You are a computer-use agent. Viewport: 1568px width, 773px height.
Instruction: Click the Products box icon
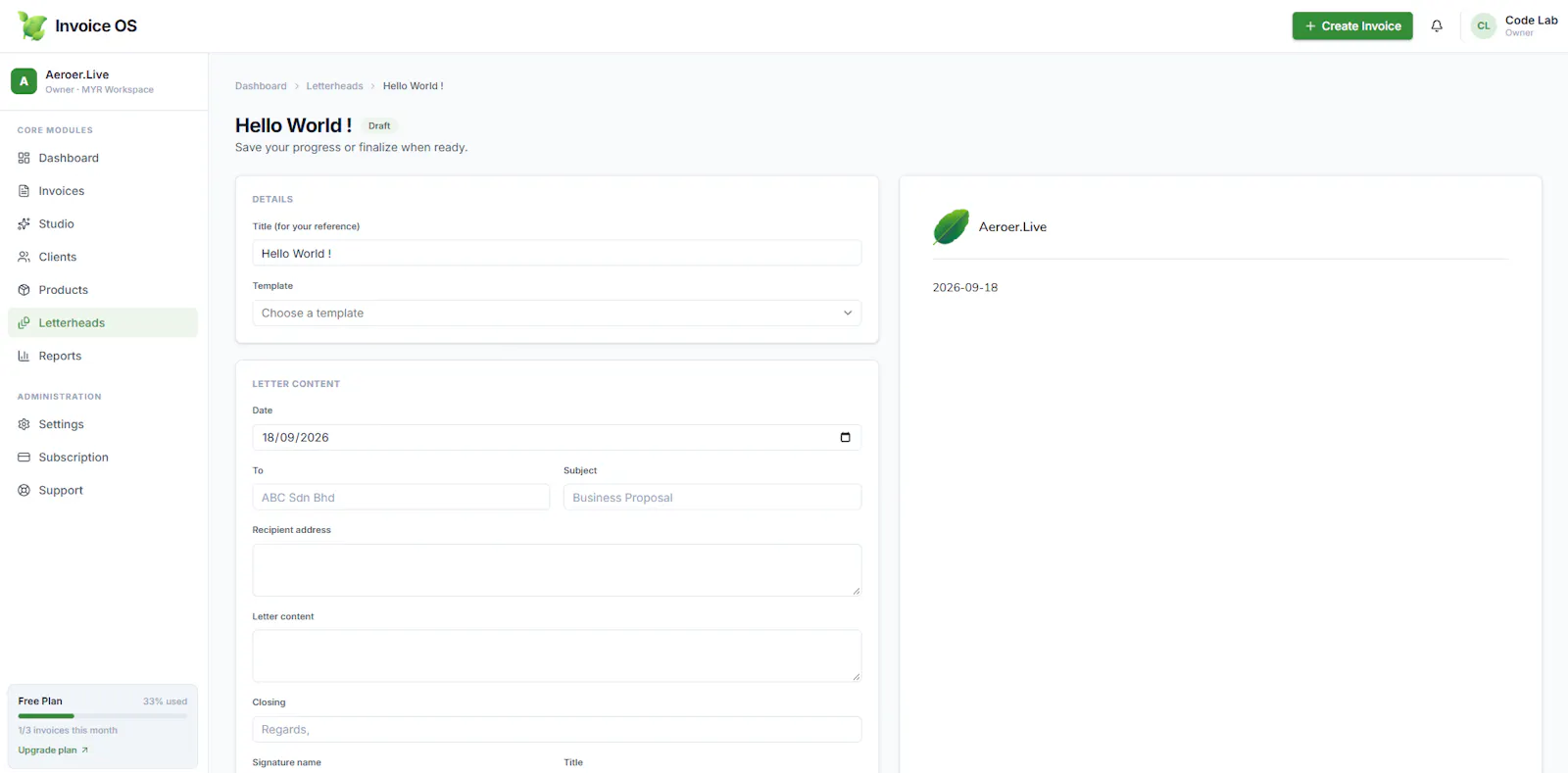(24, 290)
